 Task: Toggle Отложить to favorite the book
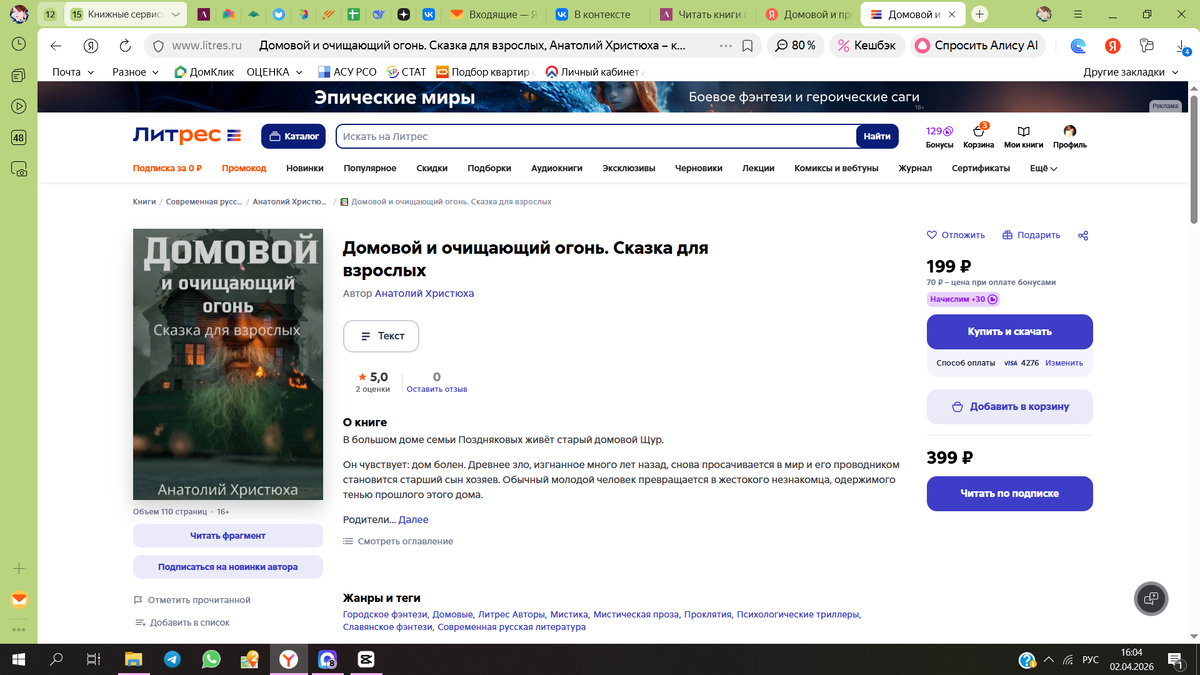(x=954, y=234)
